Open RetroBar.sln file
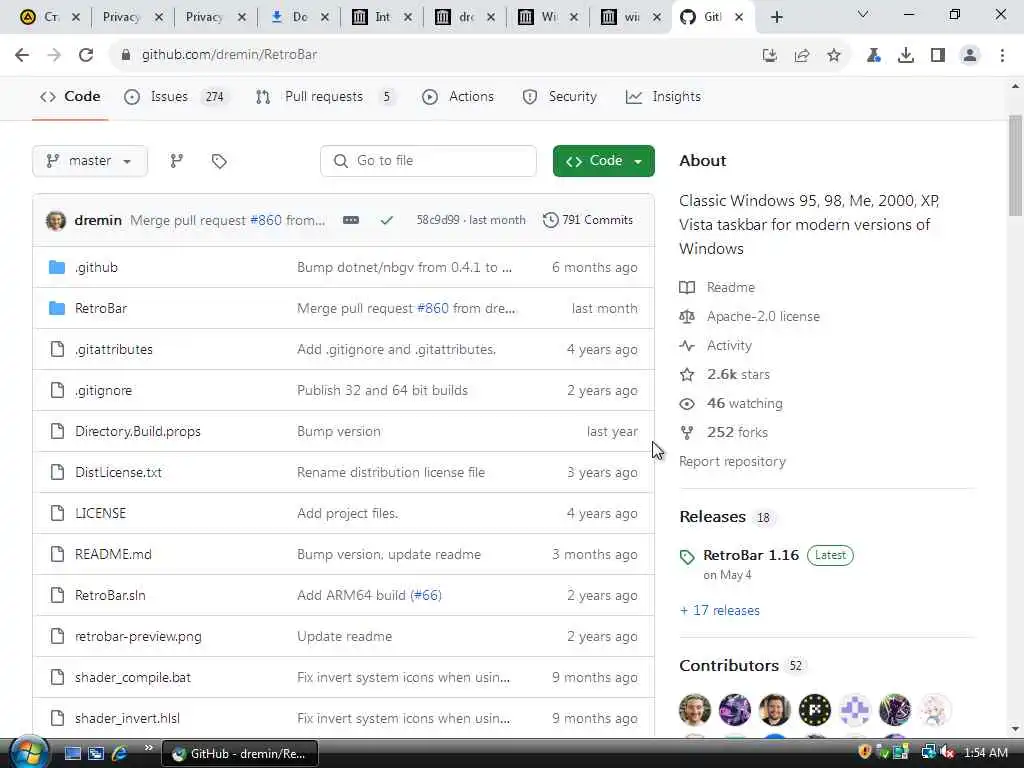The width and height of the screenshot is (1024, 768). [110, 596]
